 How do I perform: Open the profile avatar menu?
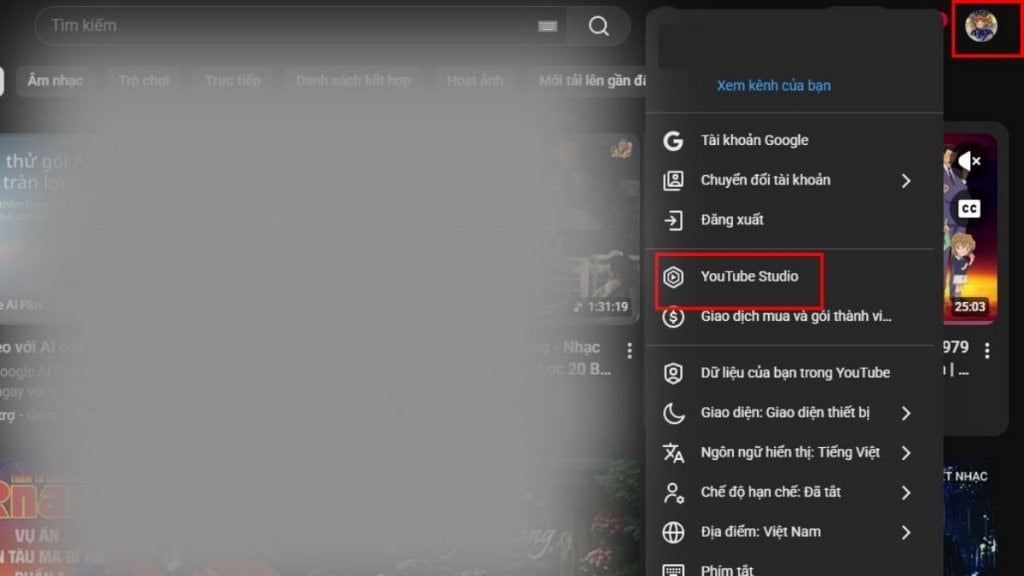tap(981, 26)
